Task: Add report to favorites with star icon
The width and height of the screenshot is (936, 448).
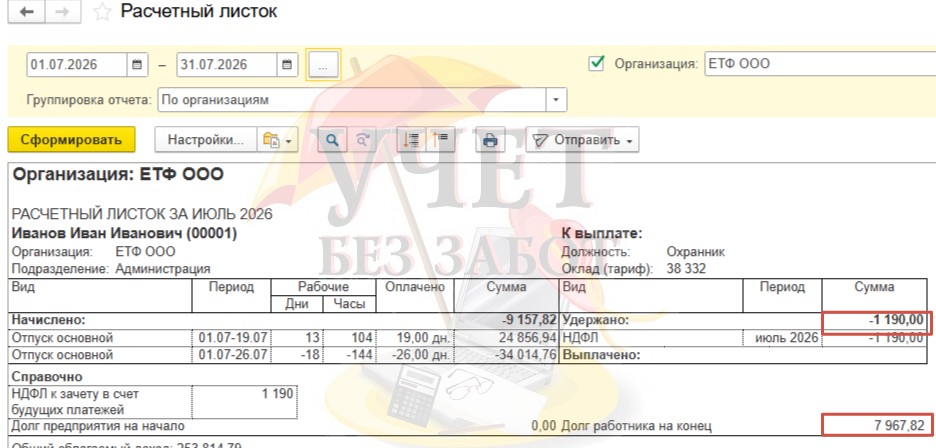Action: 103,13
